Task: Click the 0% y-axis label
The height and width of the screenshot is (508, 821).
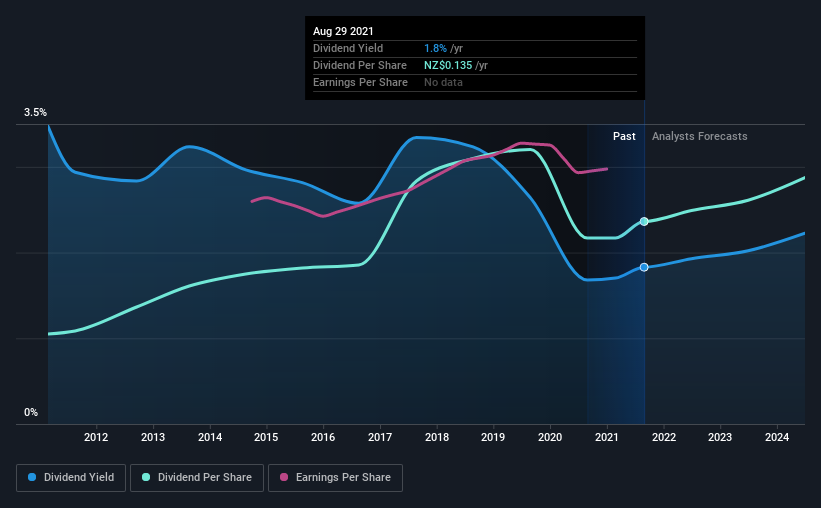Action: [31, 413]
